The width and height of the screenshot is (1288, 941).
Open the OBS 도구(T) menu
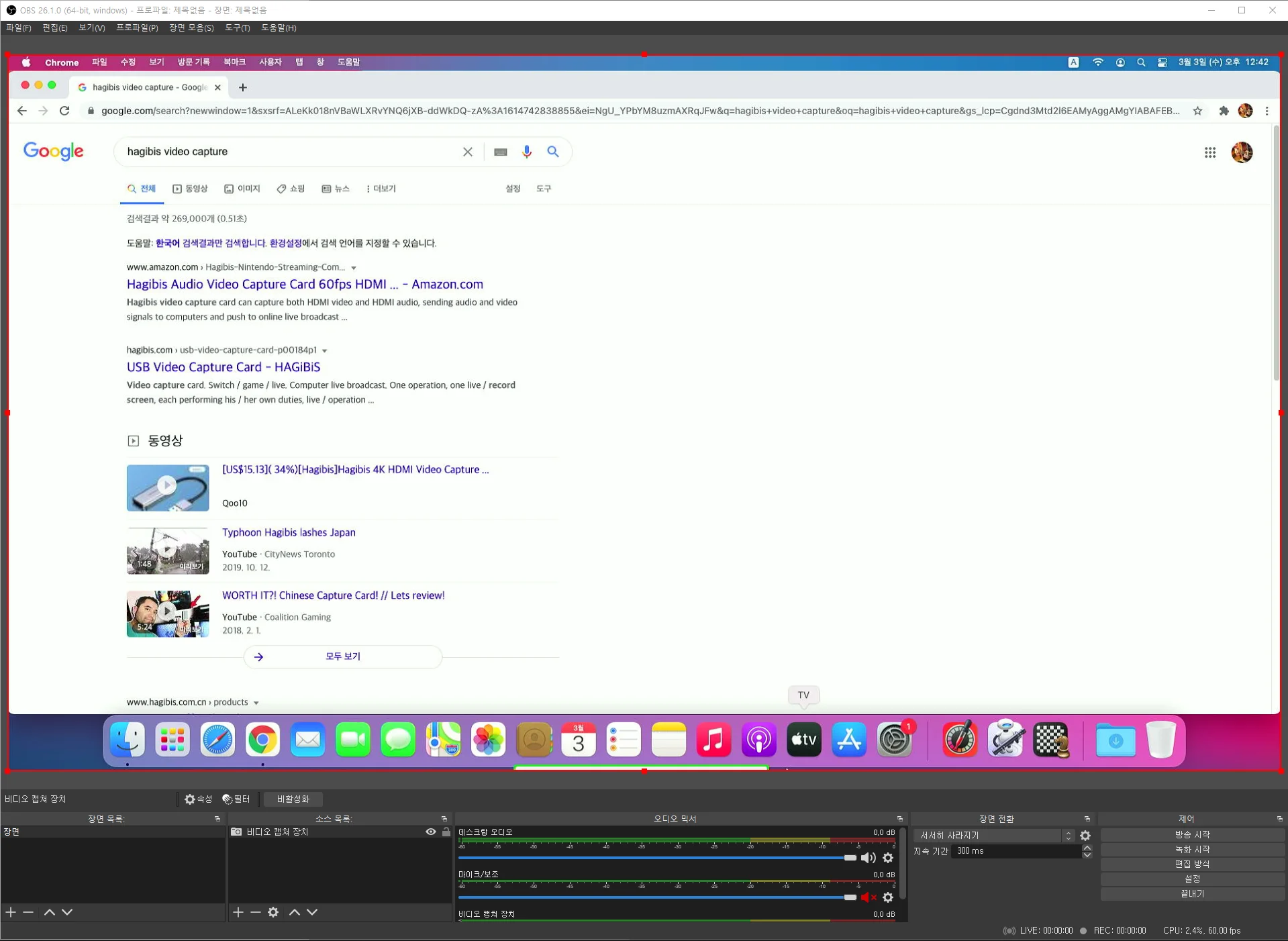point(237,28)
